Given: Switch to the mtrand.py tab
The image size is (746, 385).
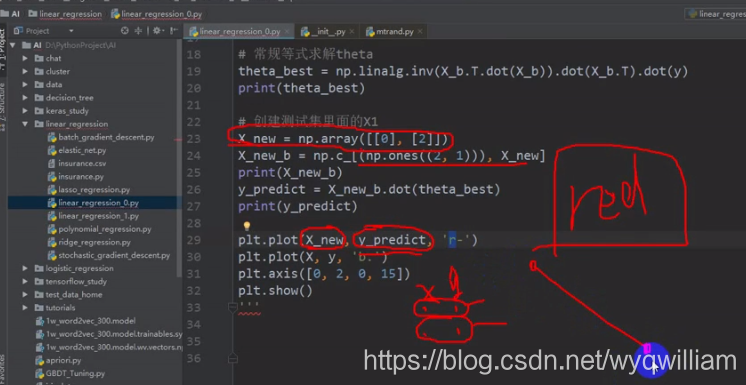Looking at the screenshot, I should (x=394, y=32).
